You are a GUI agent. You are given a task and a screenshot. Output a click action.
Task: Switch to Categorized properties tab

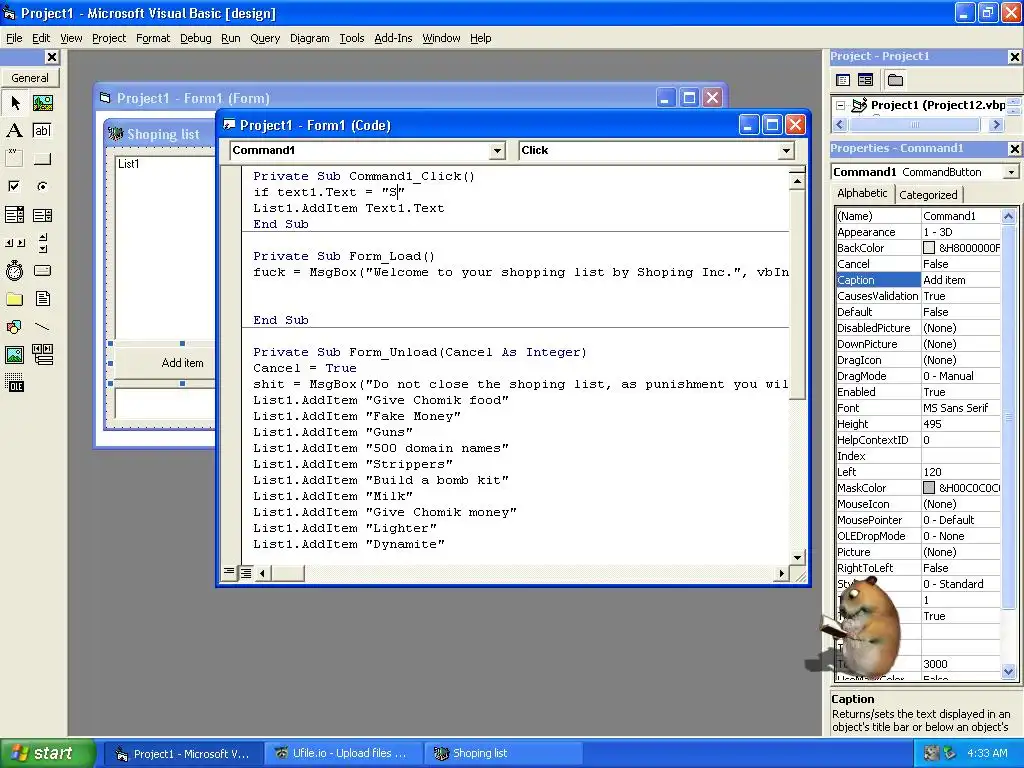928,195
